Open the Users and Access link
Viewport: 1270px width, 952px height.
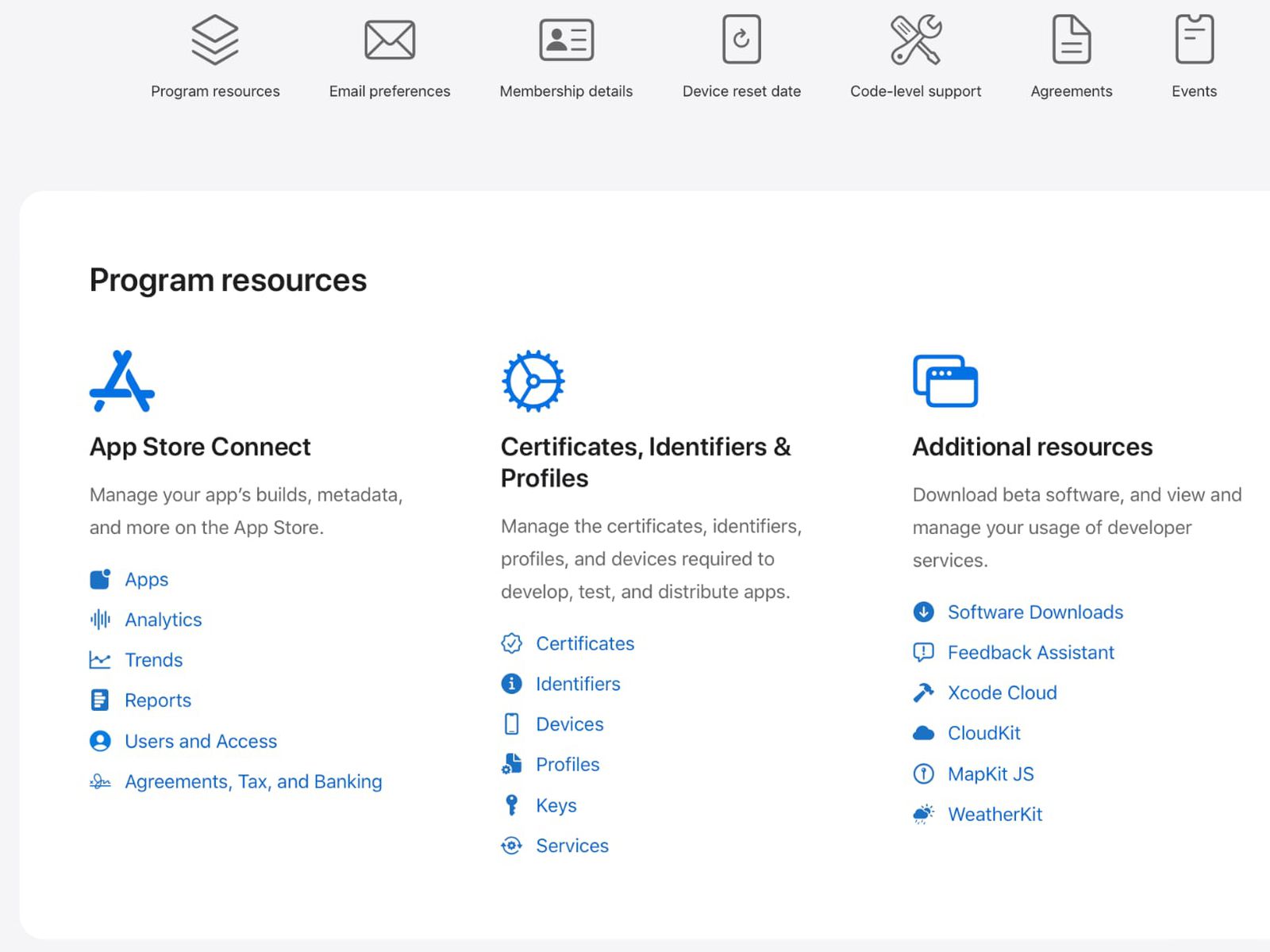[201, 741]
